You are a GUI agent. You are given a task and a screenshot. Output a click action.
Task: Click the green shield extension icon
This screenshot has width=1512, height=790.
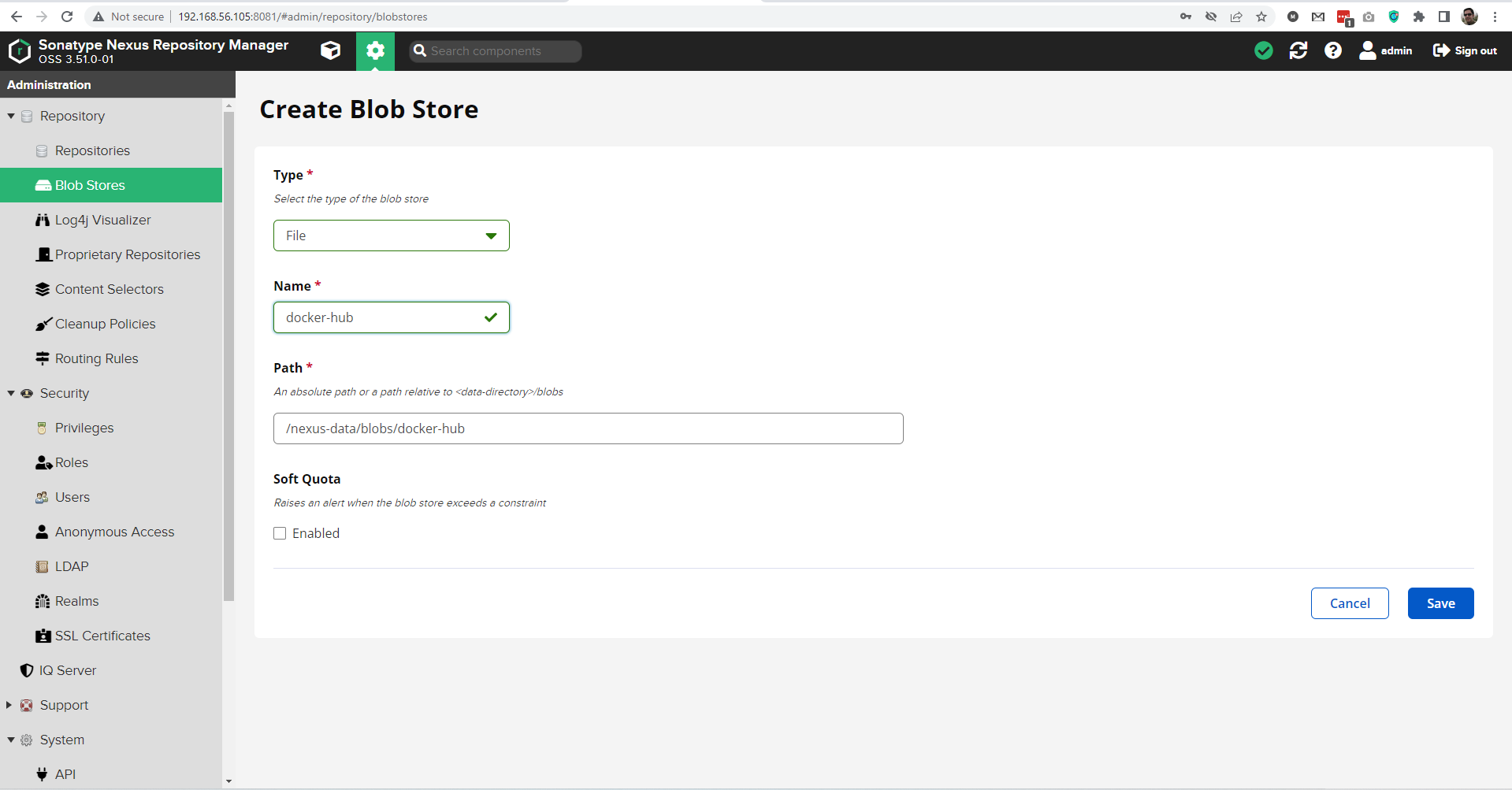[1394, 17]
